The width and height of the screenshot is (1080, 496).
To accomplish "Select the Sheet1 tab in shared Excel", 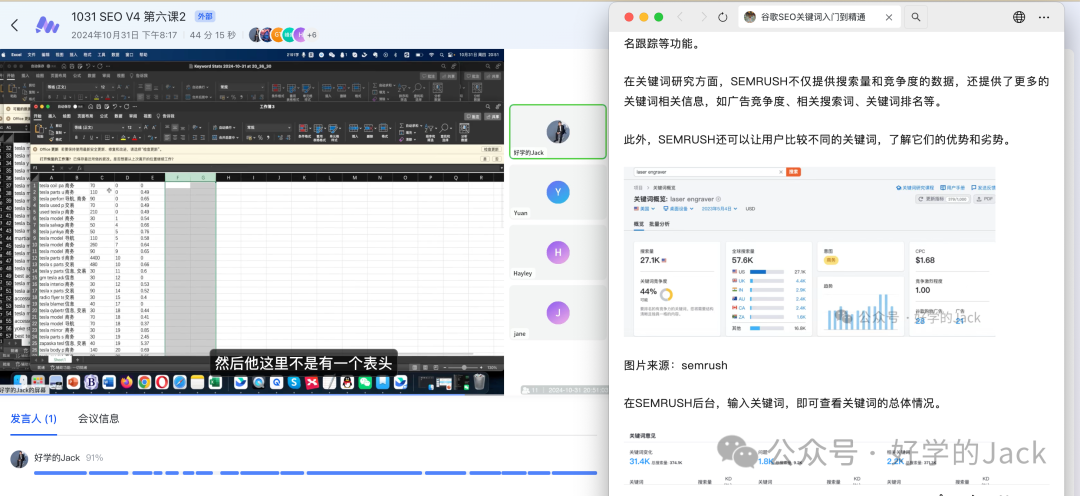I will (59, 360).
